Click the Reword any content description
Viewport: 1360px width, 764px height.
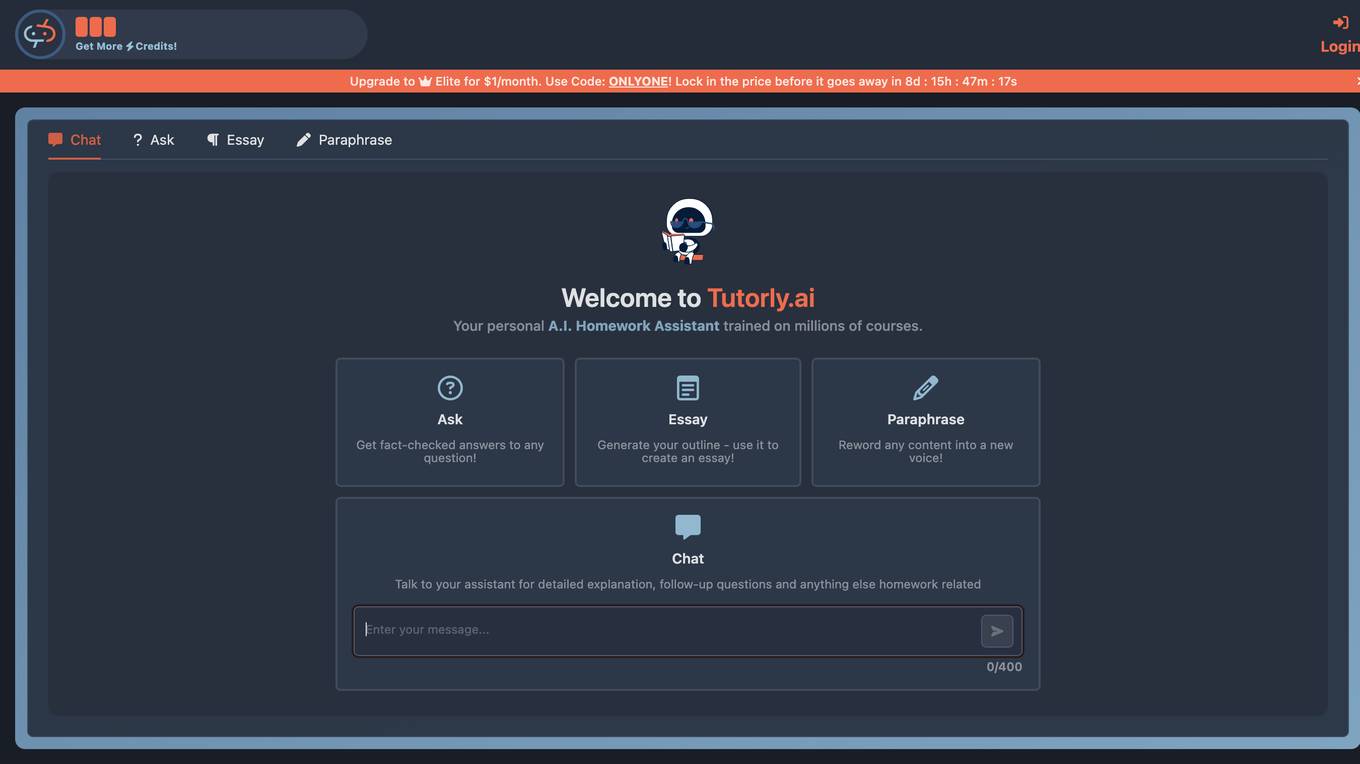coord(926,451)
